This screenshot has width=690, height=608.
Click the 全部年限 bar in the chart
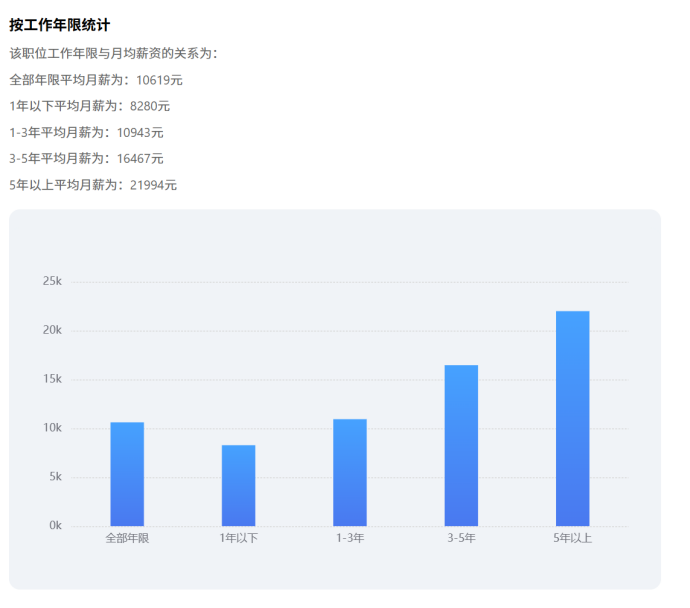(127, 474)
